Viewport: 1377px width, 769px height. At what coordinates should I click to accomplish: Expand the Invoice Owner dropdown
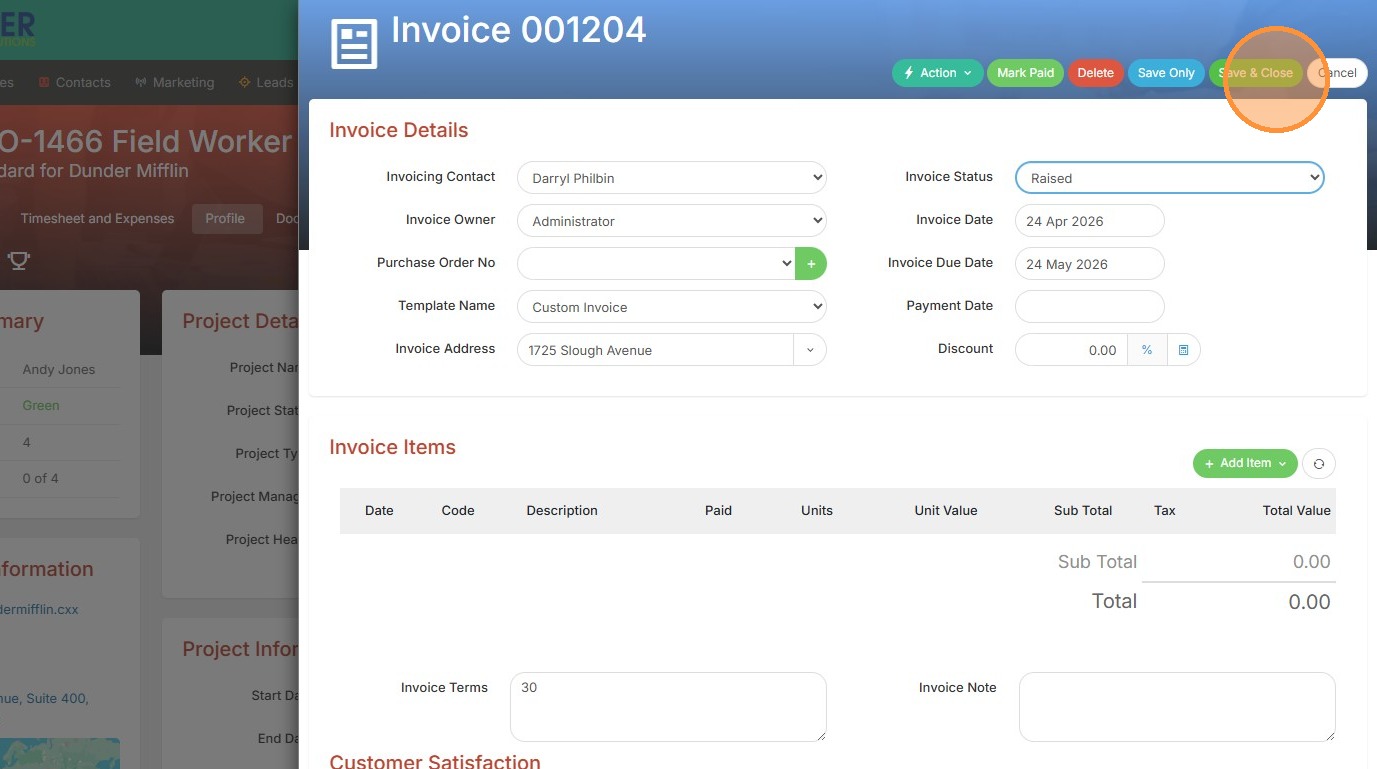(x=672, y=221)
